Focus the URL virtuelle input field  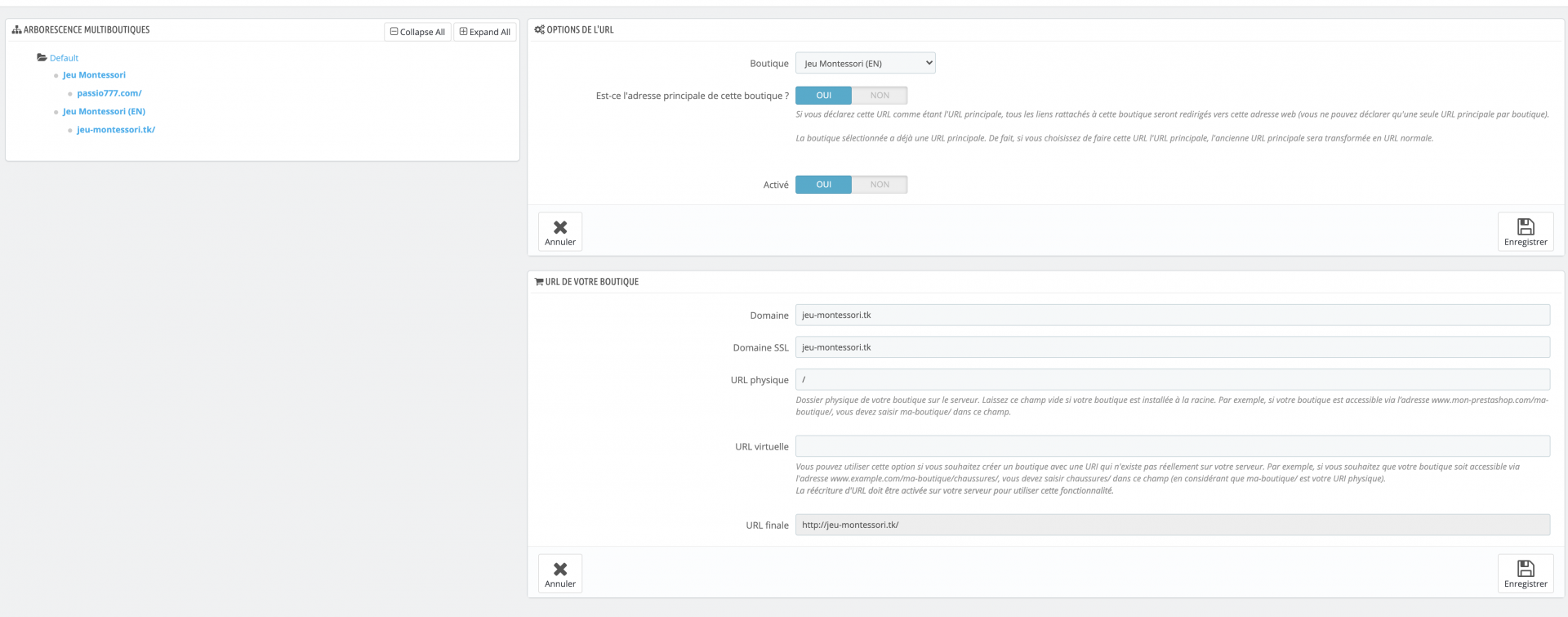pyautogui.click(x=1173, y=446)
